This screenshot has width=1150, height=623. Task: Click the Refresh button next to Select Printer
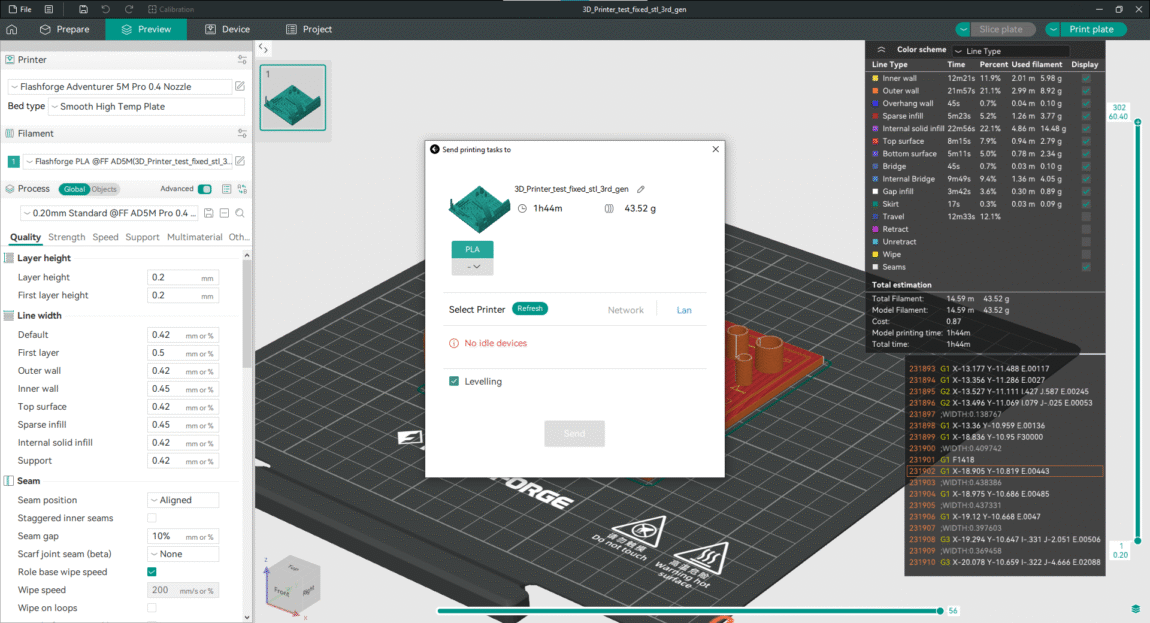(530, 309)
